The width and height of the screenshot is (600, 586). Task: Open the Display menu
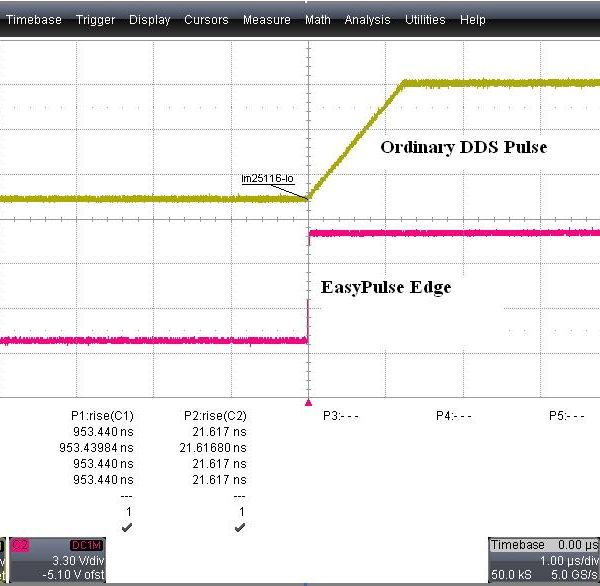[x=149, y=20]
